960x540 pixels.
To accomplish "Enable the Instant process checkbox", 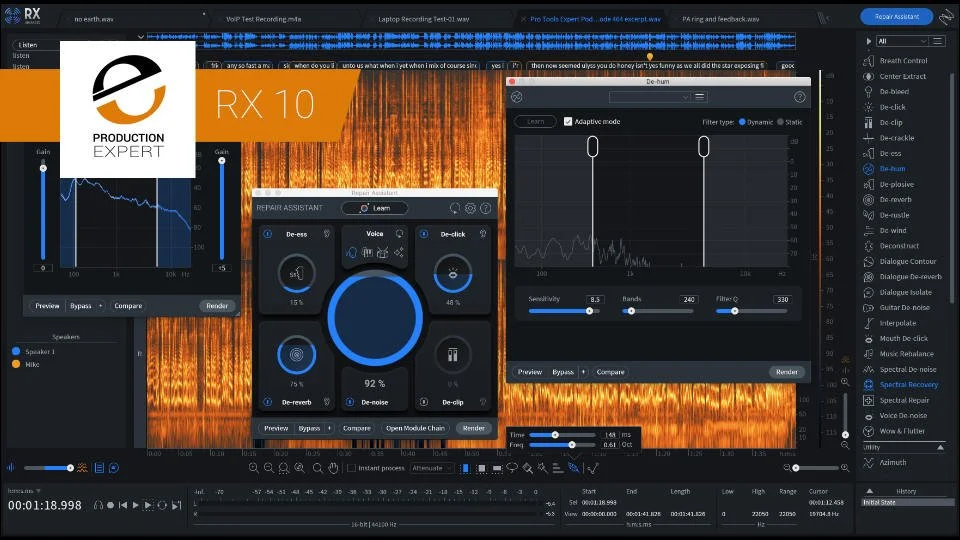I will 351,468.
